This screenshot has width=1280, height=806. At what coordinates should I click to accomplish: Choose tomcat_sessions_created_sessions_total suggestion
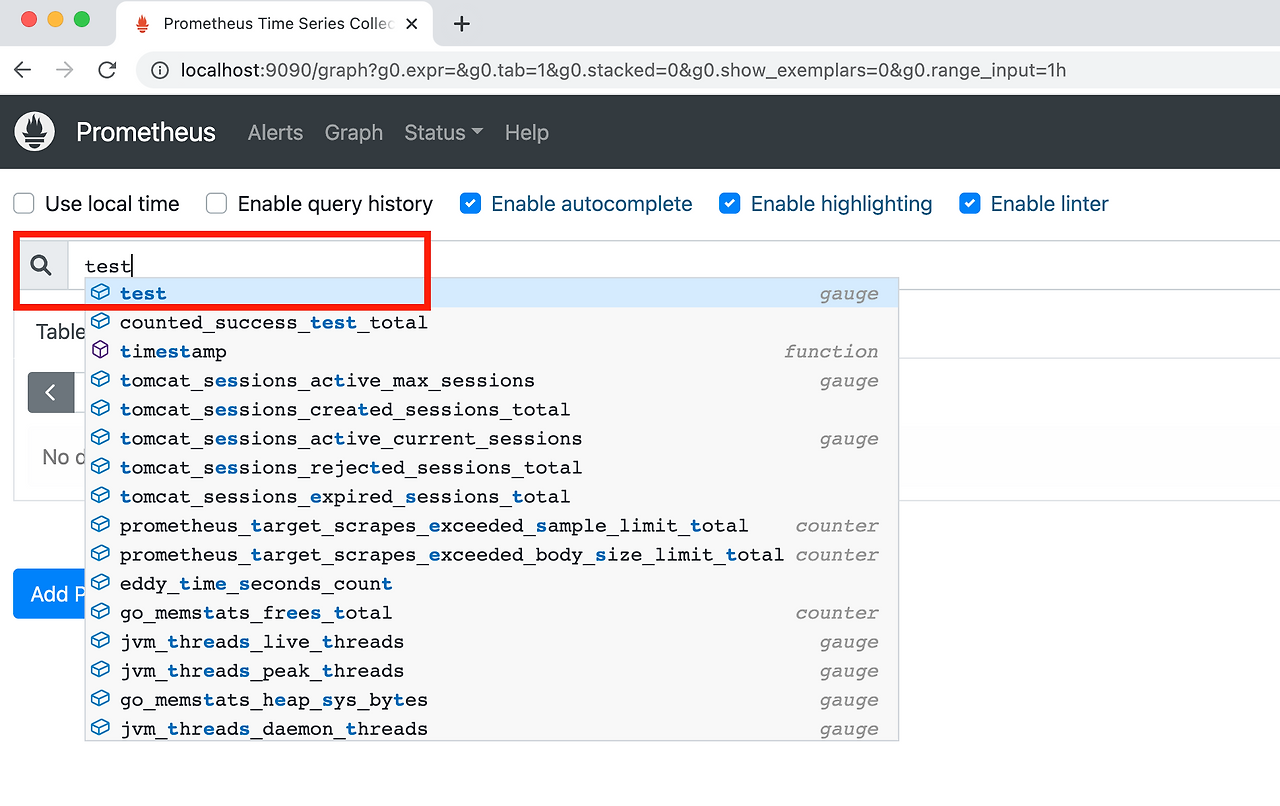click(491, 409)
